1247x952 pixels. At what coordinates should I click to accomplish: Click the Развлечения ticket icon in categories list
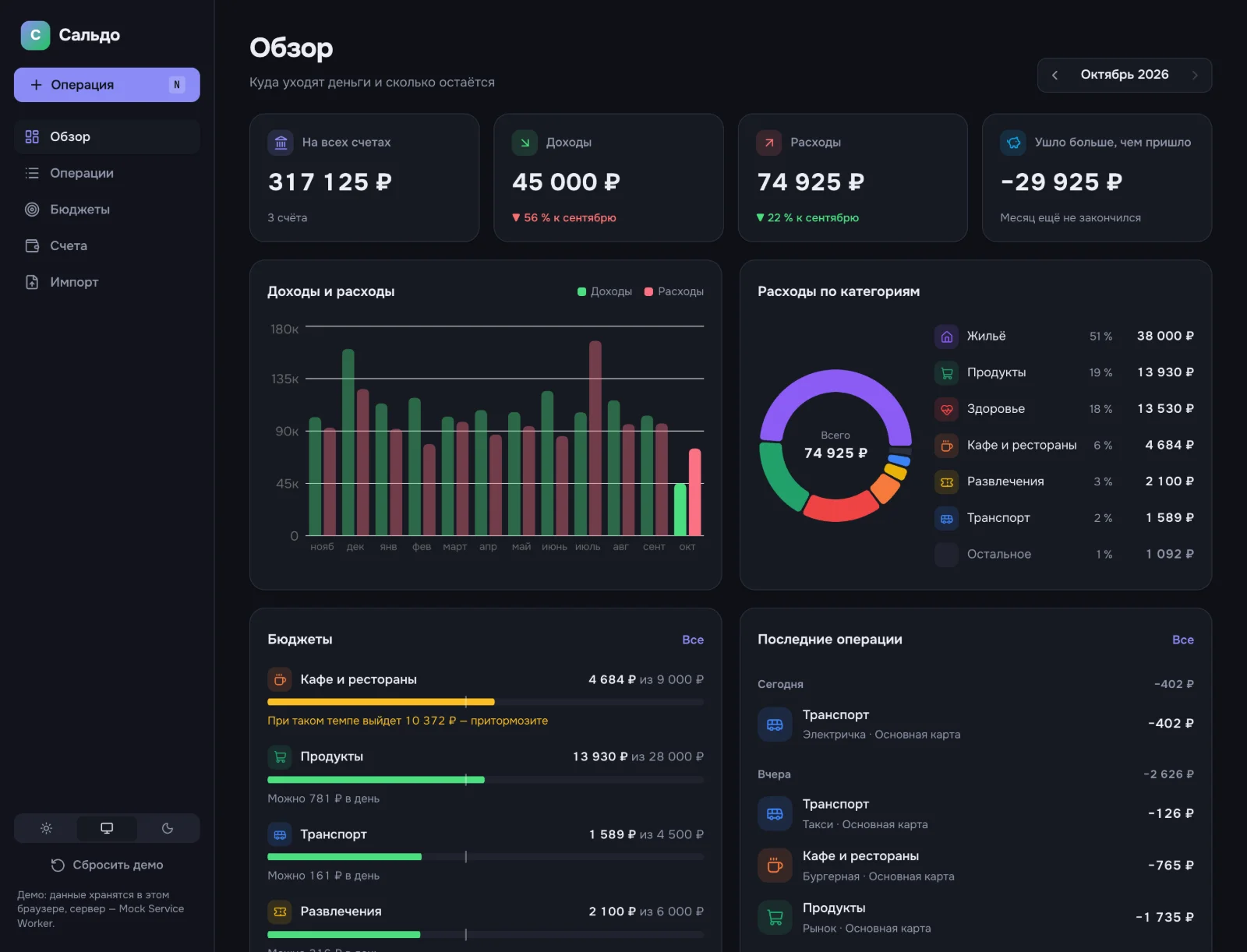tap(947, 482)
